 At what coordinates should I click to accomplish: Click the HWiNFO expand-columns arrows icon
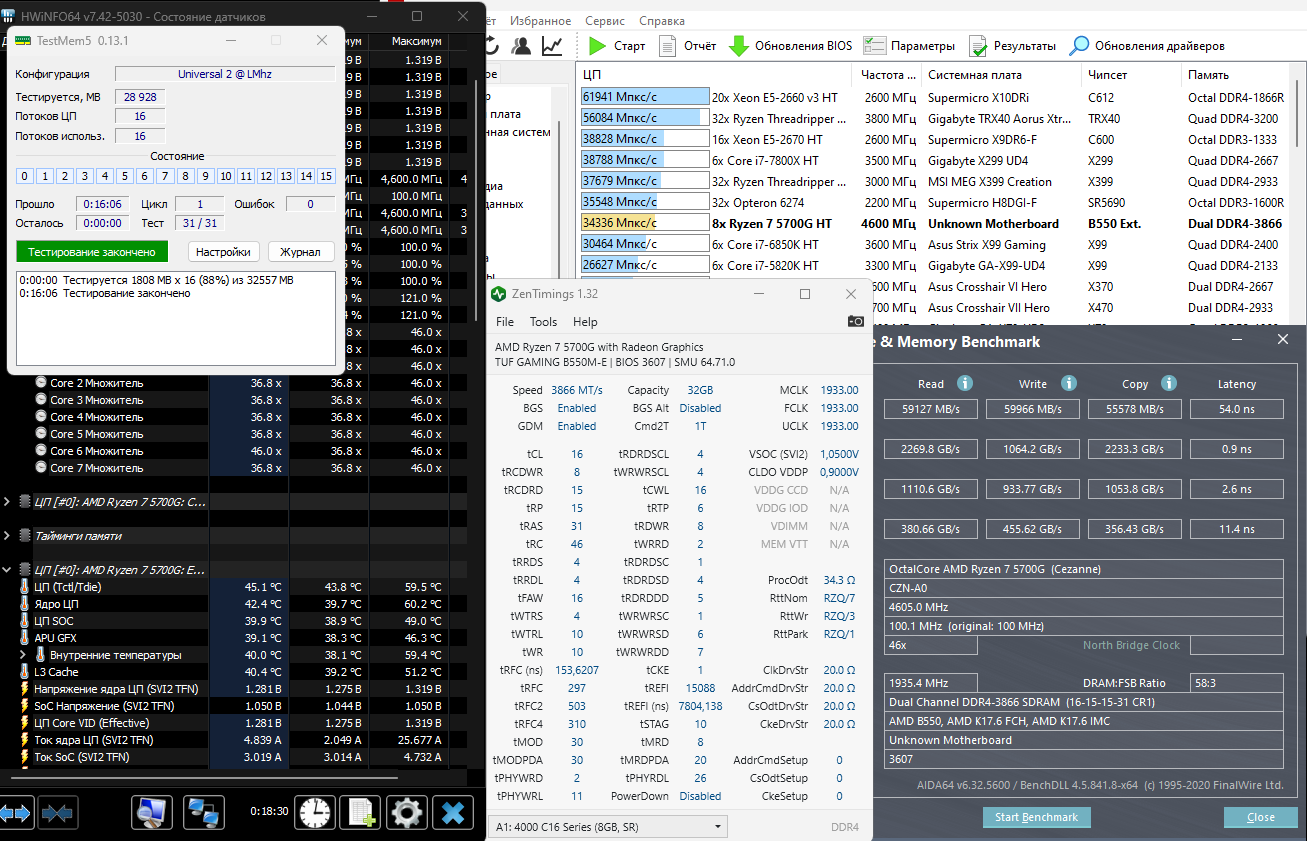(x=16, y=813)
